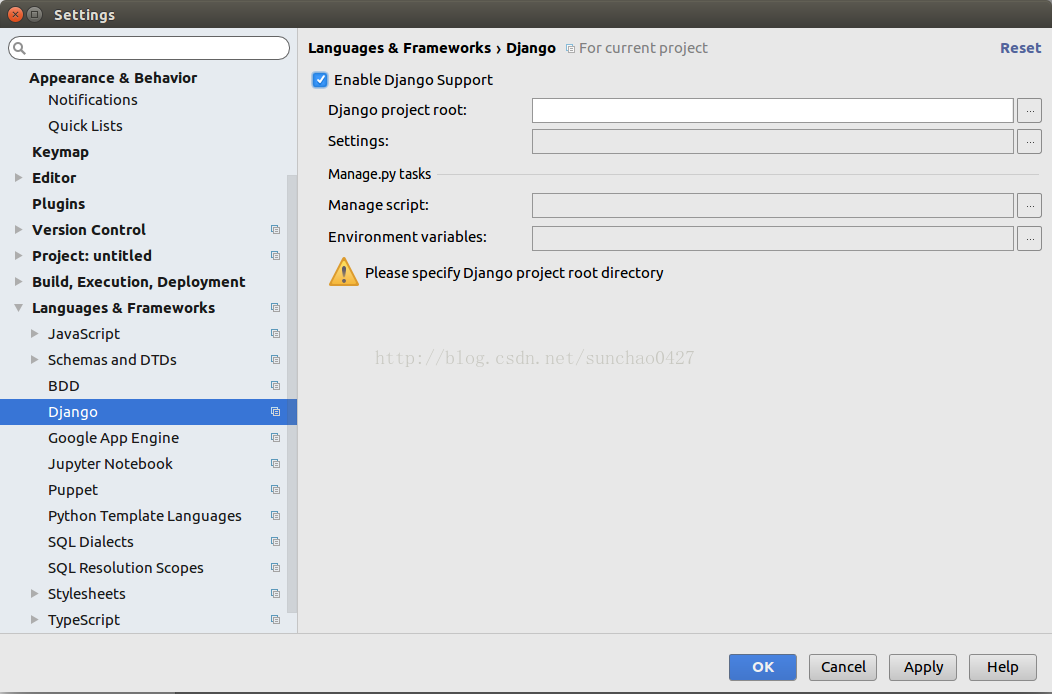Click project-level icon beside Schemas and DTDs

click(x=275, y=360)
